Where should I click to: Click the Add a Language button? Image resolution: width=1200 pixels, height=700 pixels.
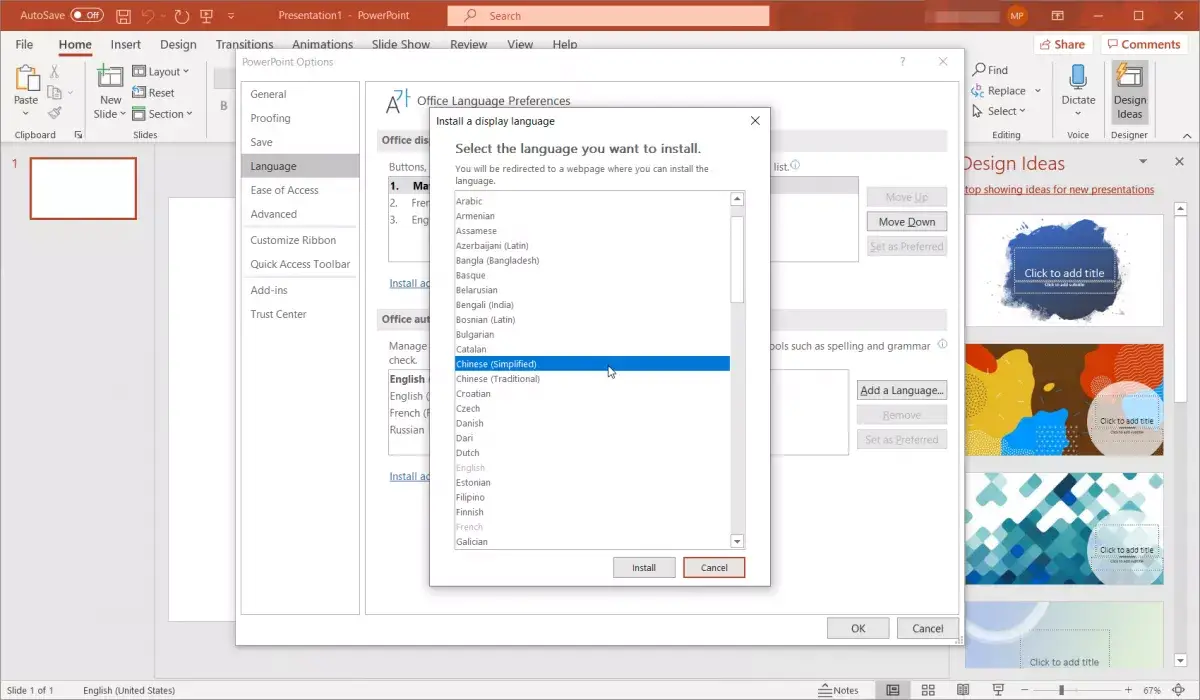(x=902, y=390)
